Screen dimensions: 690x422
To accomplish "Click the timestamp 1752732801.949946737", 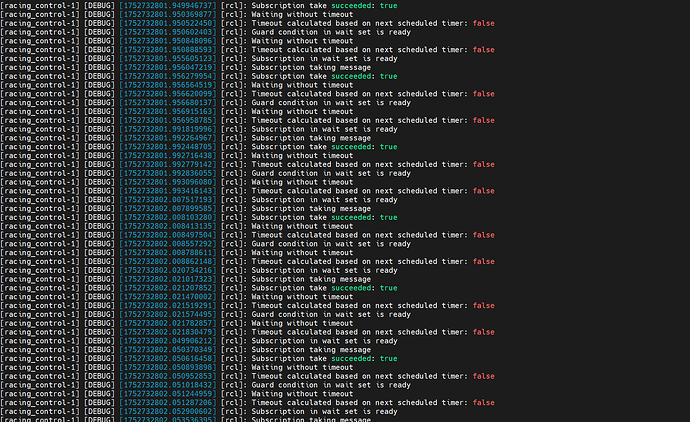I will 167,6.
